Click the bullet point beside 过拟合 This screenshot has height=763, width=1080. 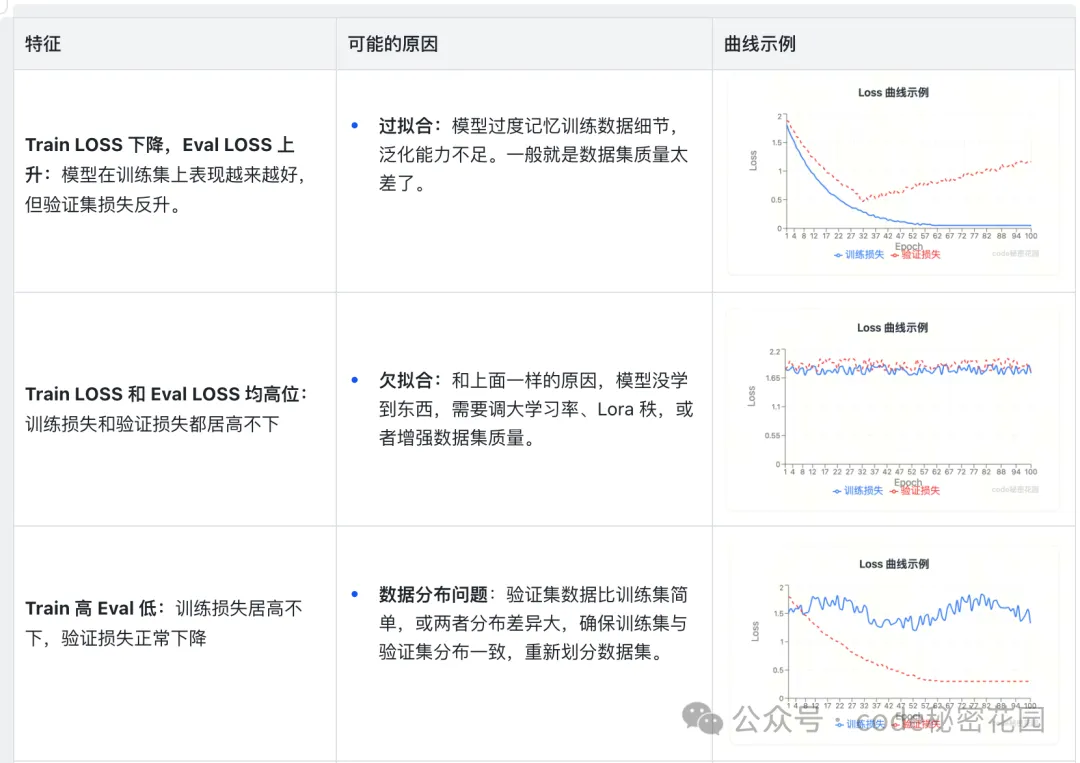pyautogui.click(x=353, y=126)
